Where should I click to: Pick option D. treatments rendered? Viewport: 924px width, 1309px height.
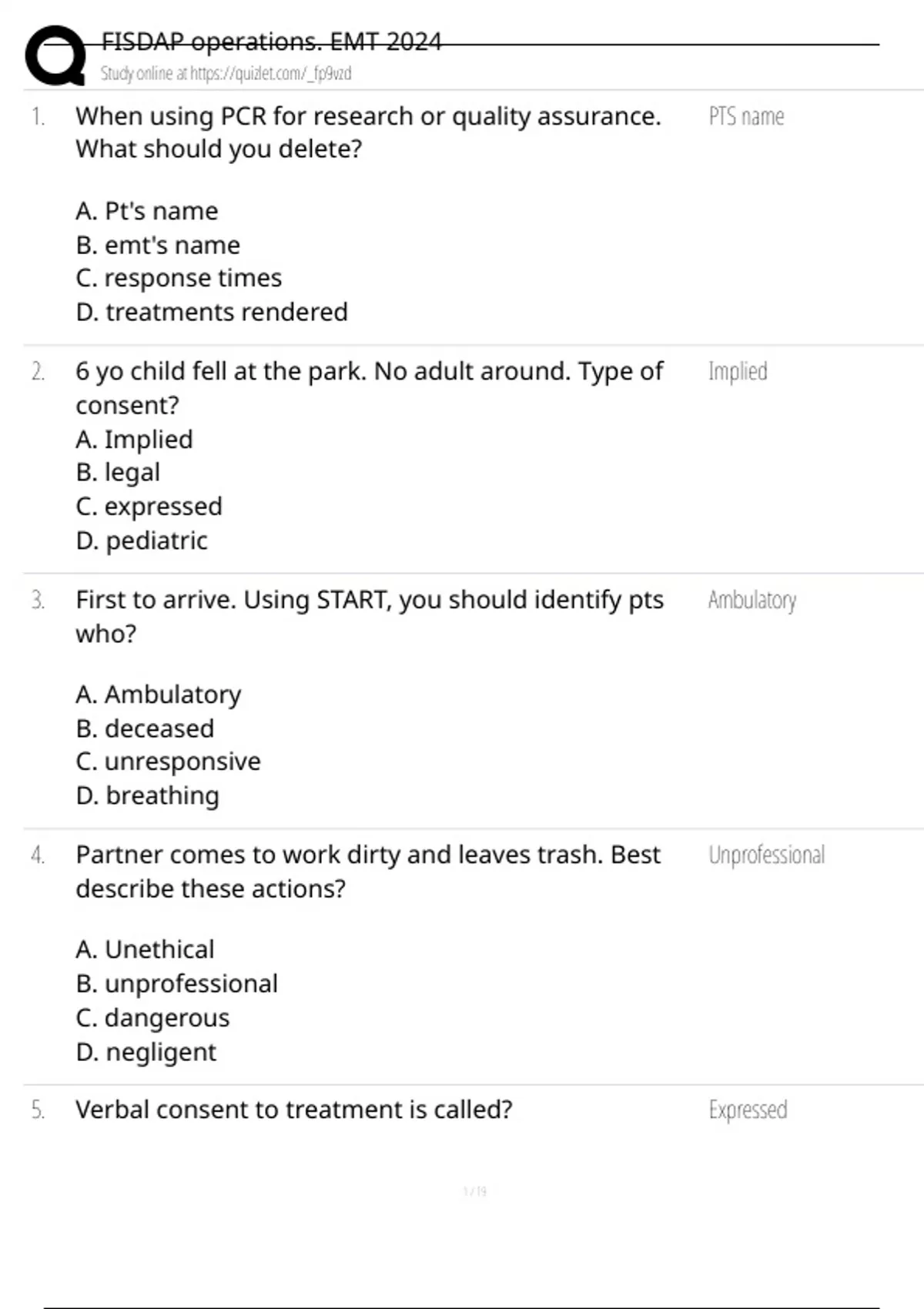[212, 312]
